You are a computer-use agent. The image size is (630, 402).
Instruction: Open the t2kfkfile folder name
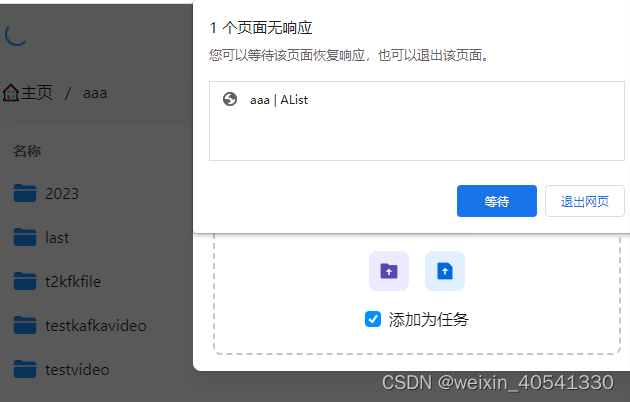[73, 281]
